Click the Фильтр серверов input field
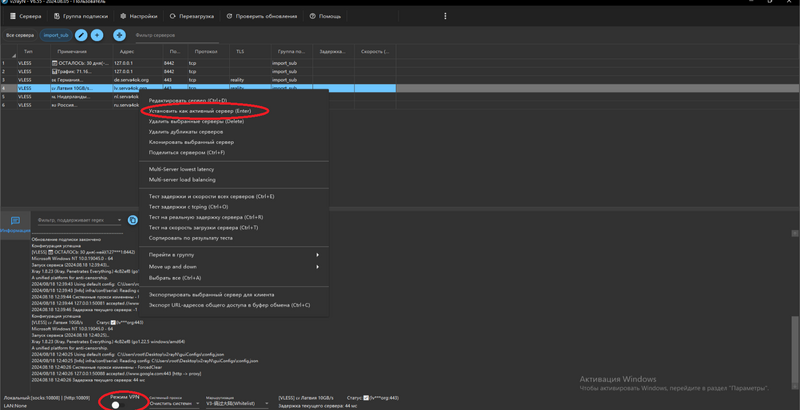 coord(180,35)
